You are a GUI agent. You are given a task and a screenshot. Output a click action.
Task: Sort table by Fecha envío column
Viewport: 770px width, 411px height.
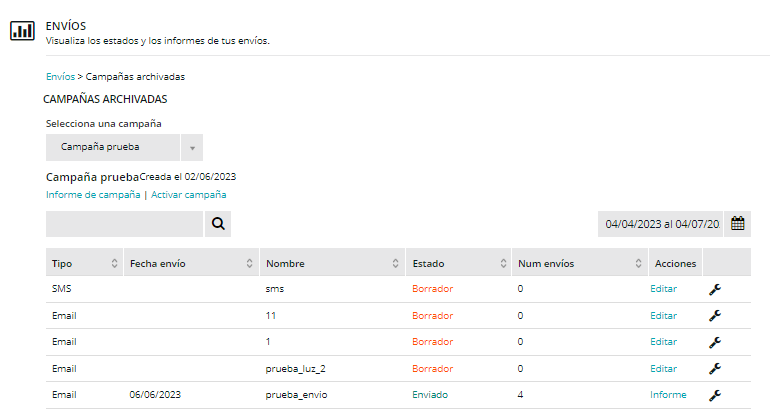(249, 264)
